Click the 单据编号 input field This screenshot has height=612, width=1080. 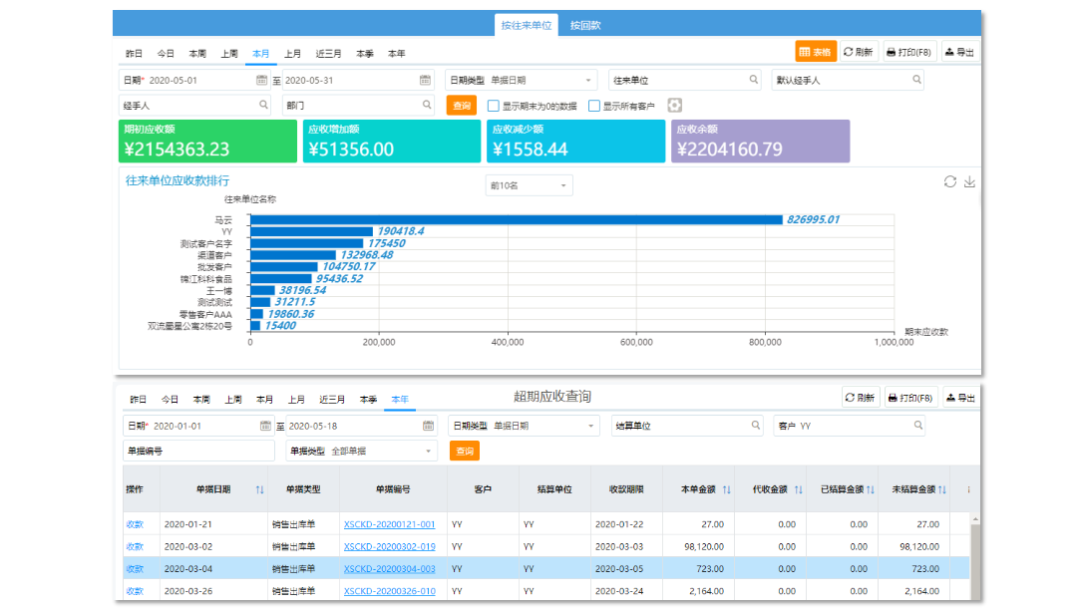click(200, 452)
